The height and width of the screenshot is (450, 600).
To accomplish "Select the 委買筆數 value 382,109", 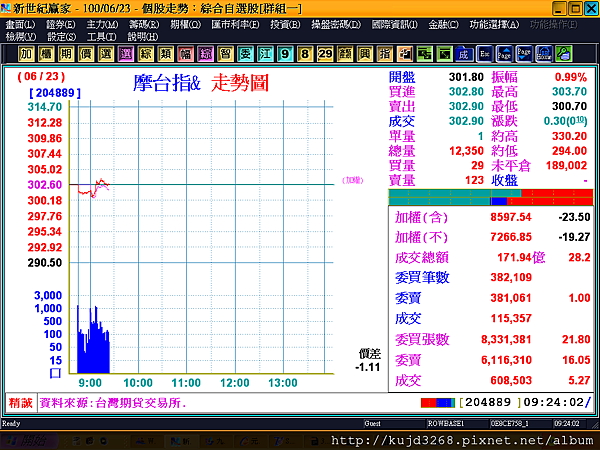I will (511, 277).
